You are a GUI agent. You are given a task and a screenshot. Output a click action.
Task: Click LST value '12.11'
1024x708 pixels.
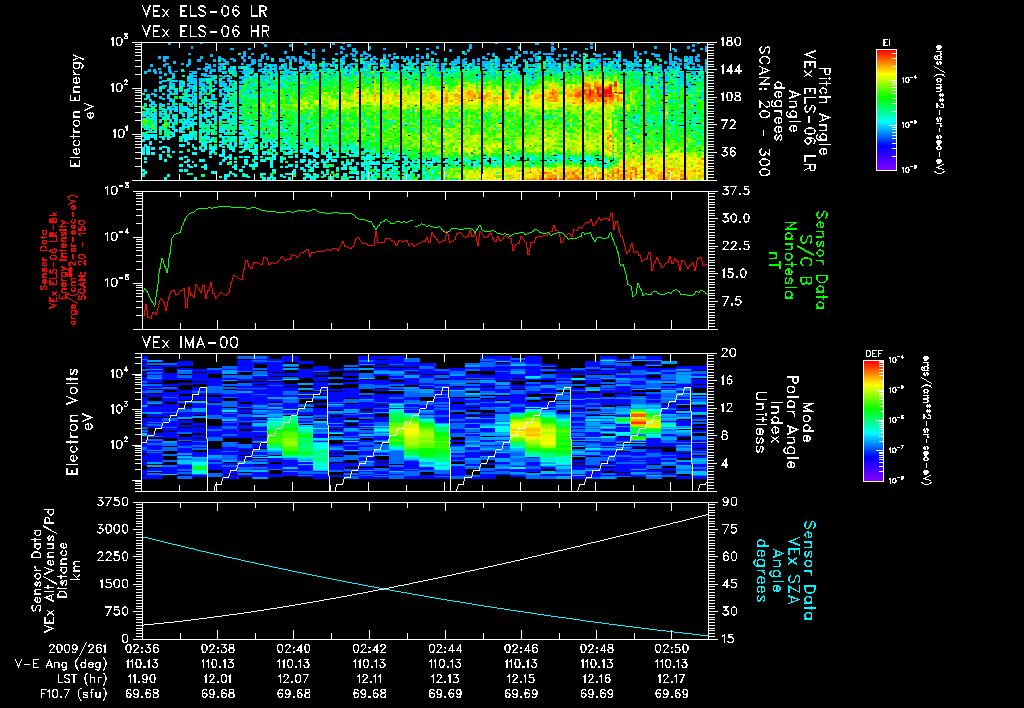click(369, 679)
